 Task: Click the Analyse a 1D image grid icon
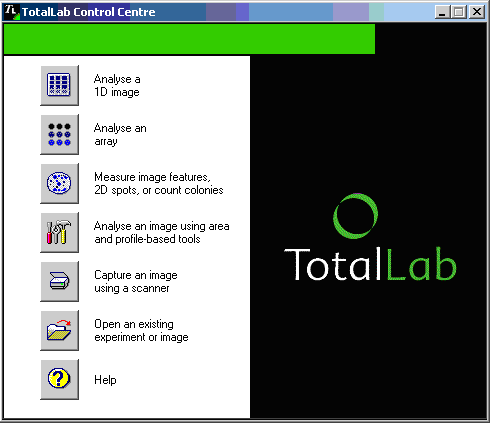click(x=59, y=86)
